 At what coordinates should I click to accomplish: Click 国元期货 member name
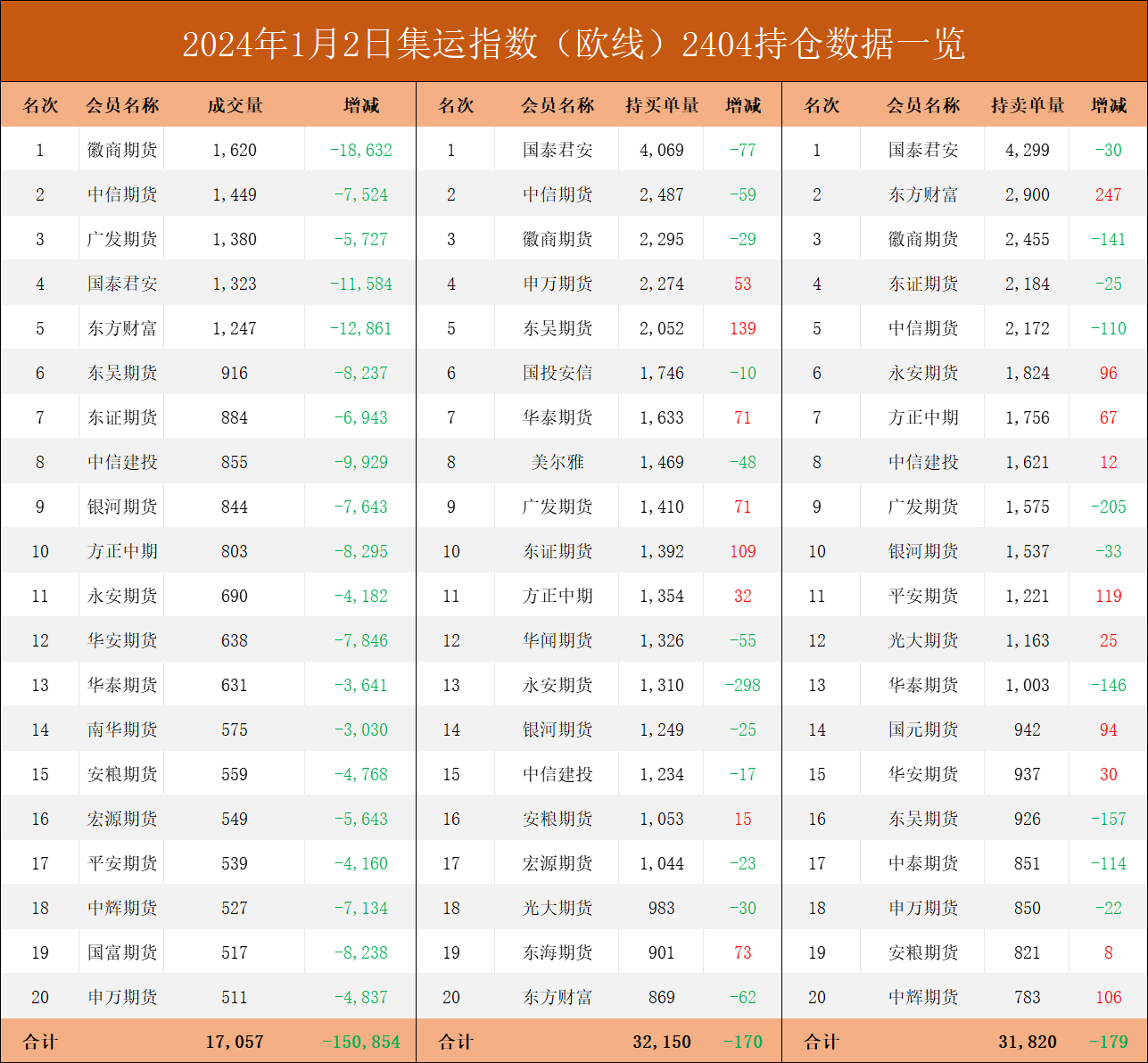(923, 729)
